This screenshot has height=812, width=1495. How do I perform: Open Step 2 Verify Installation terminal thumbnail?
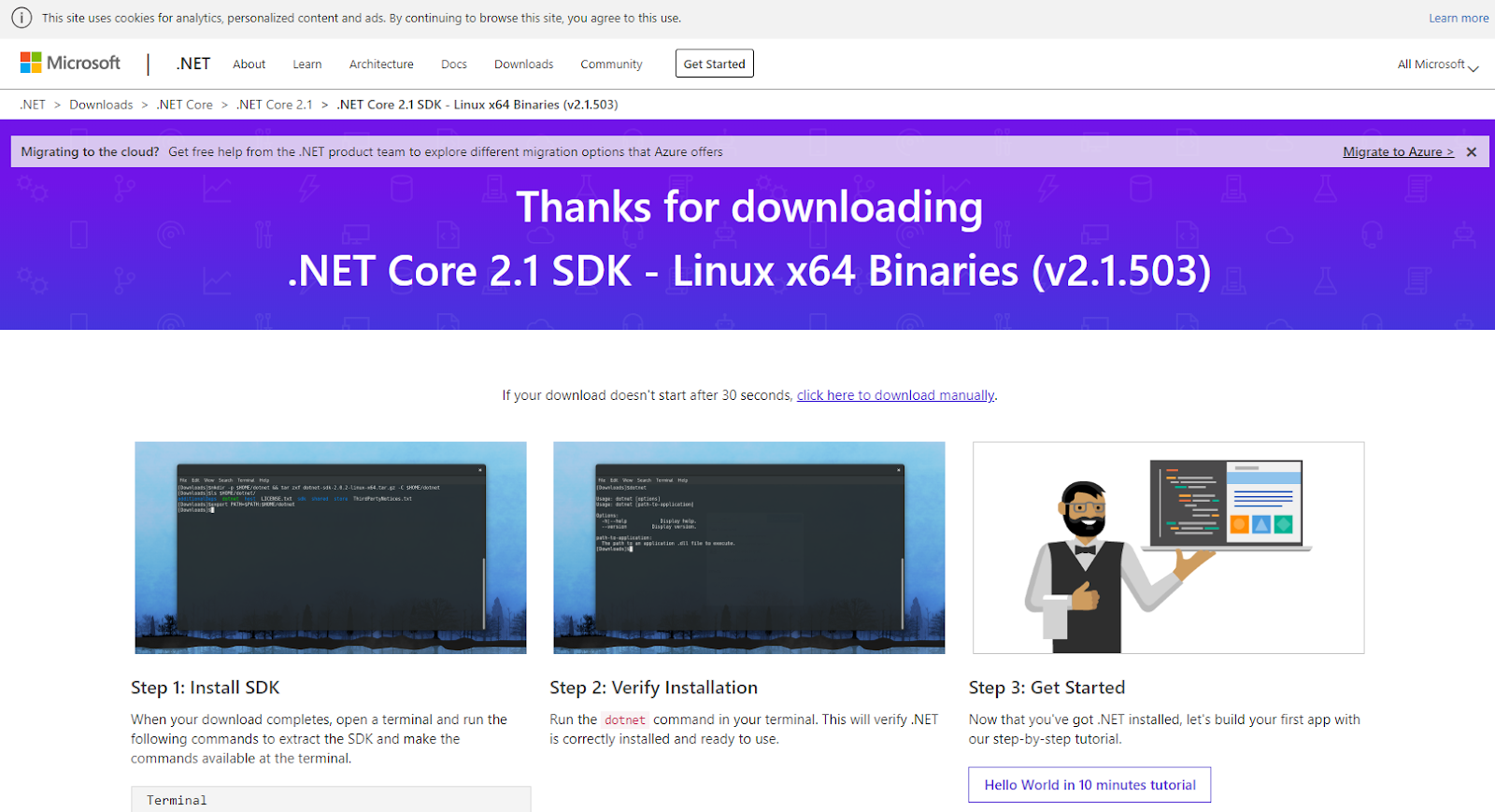point(749,548)
